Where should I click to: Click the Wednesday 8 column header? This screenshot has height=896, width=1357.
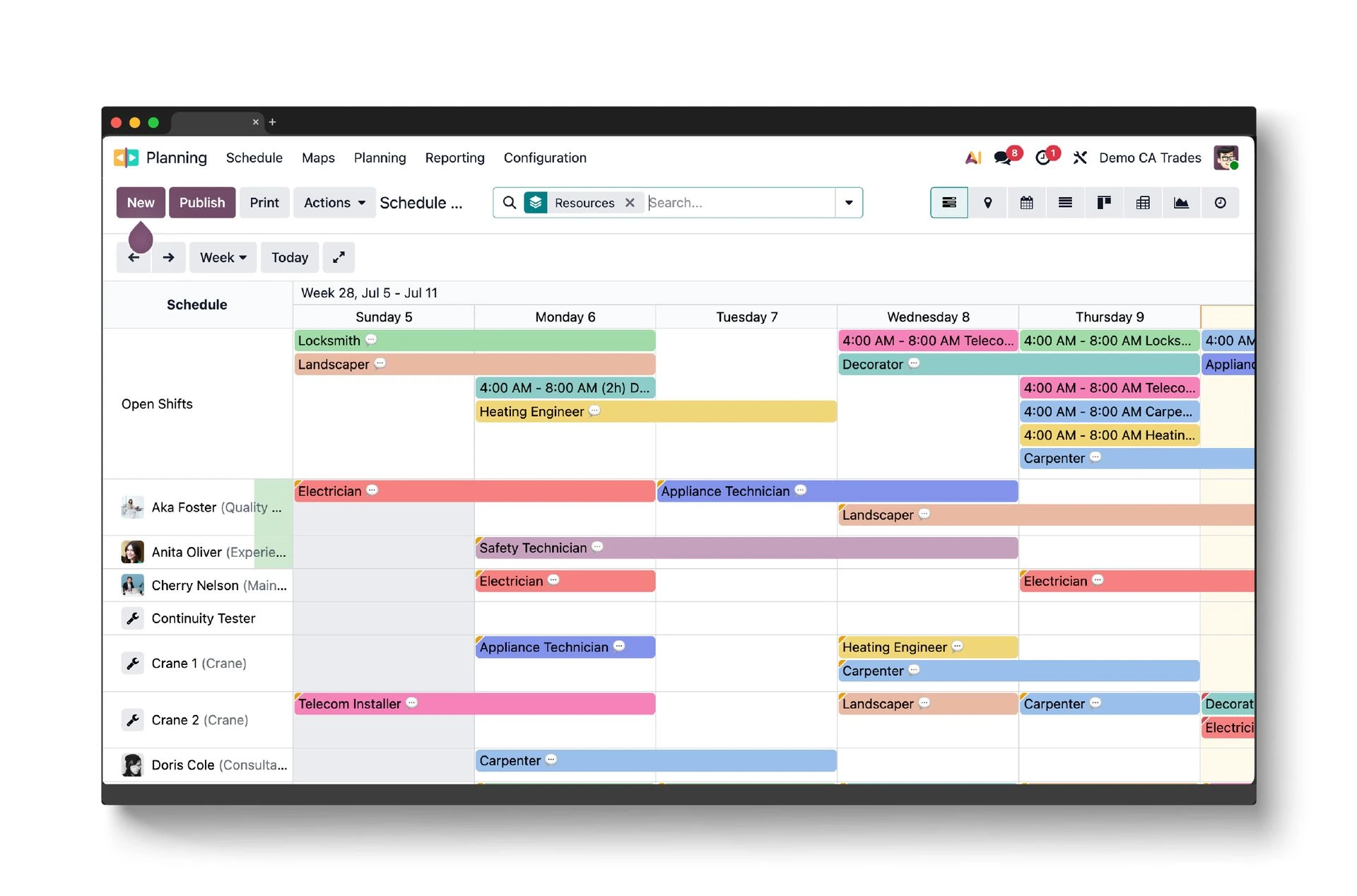[928, 317]
